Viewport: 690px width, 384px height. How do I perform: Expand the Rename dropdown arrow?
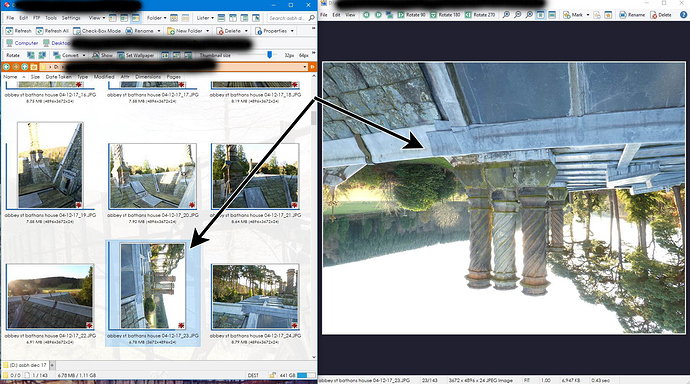click(159, 31)
